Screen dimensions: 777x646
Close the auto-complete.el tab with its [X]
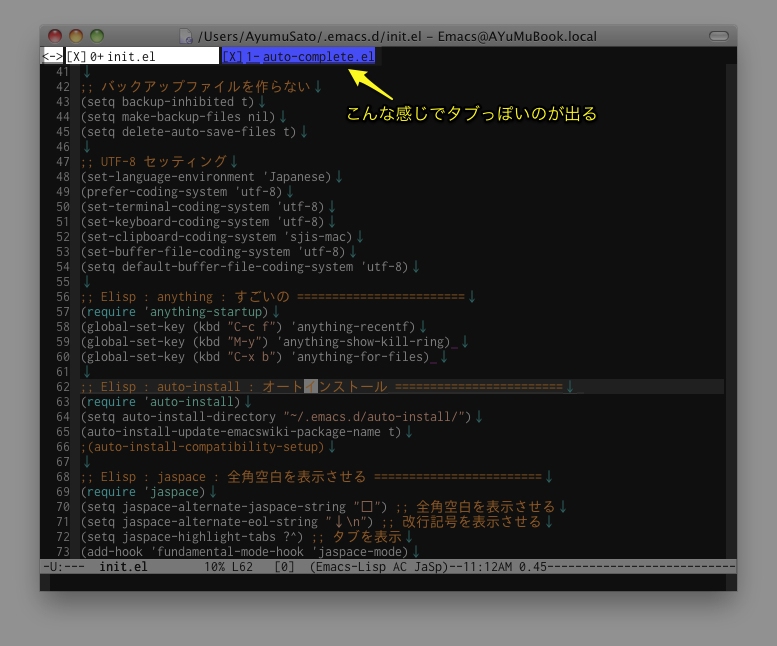click(x=232, y=57)
